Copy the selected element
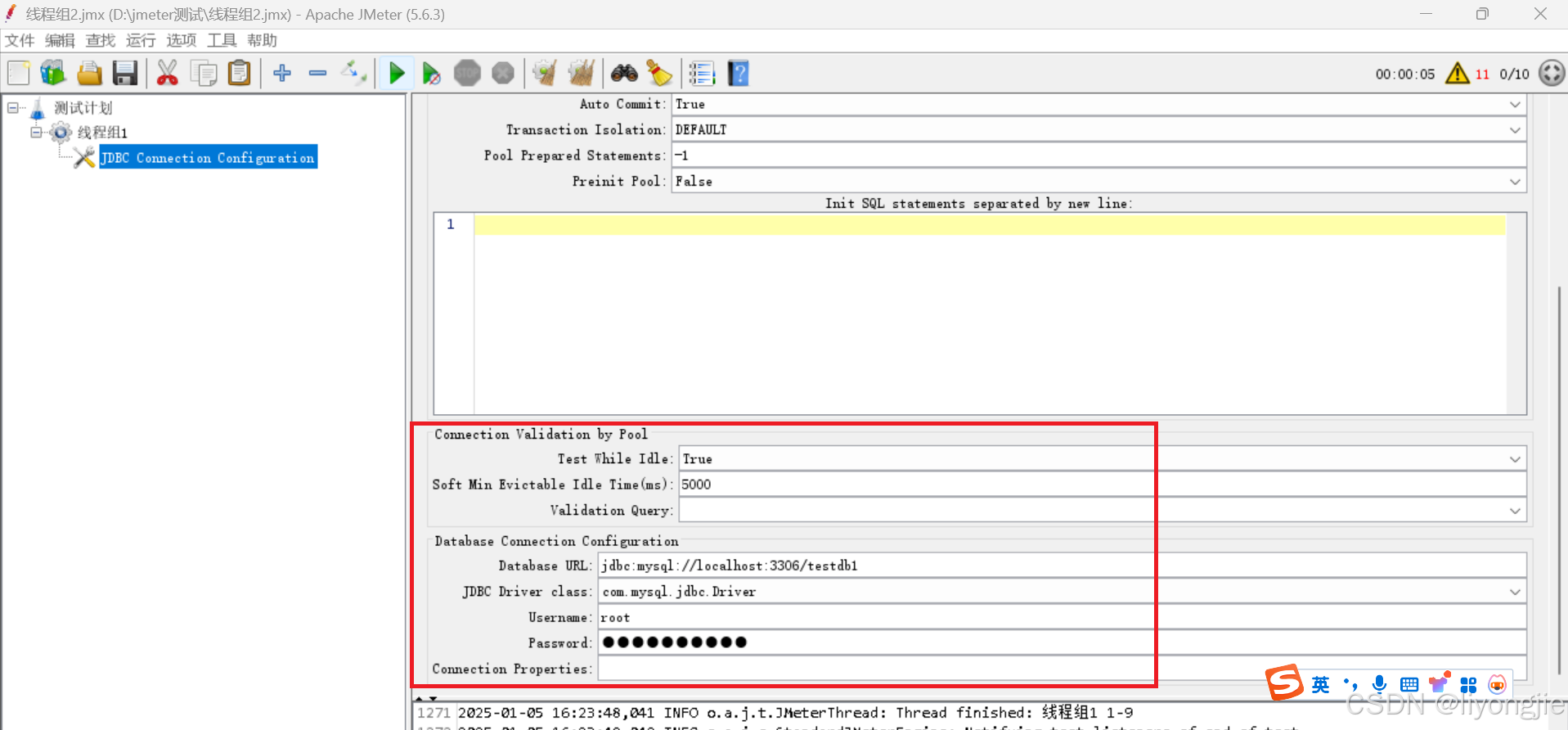 point(204,74)
